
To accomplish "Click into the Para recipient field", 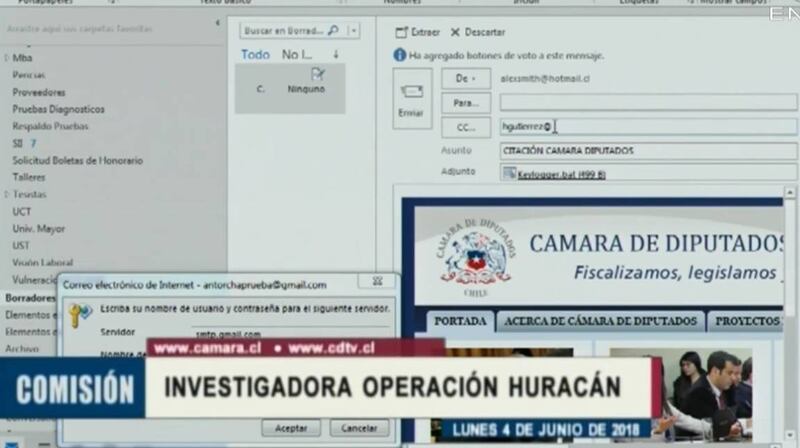I will [x=648, y=102].
